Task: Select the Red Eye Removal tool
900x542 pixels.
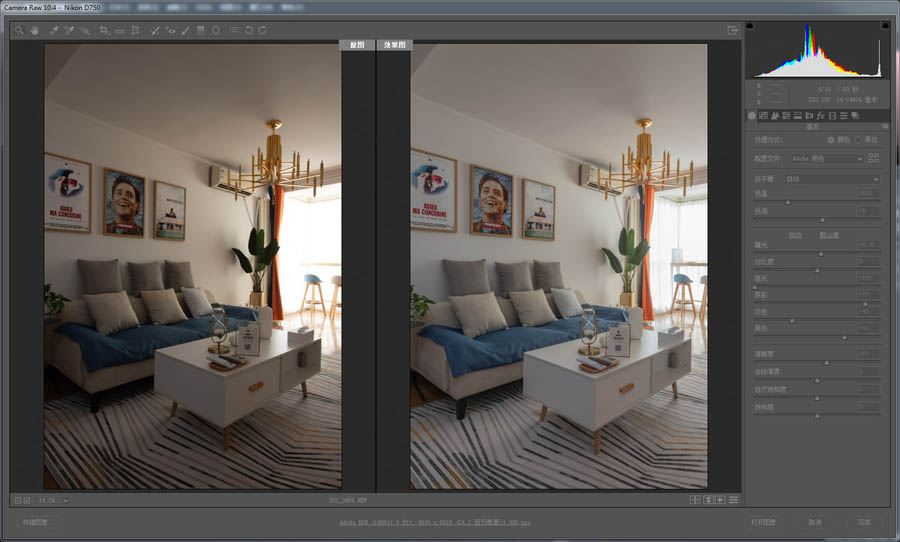Action: (x=170, y=30)
